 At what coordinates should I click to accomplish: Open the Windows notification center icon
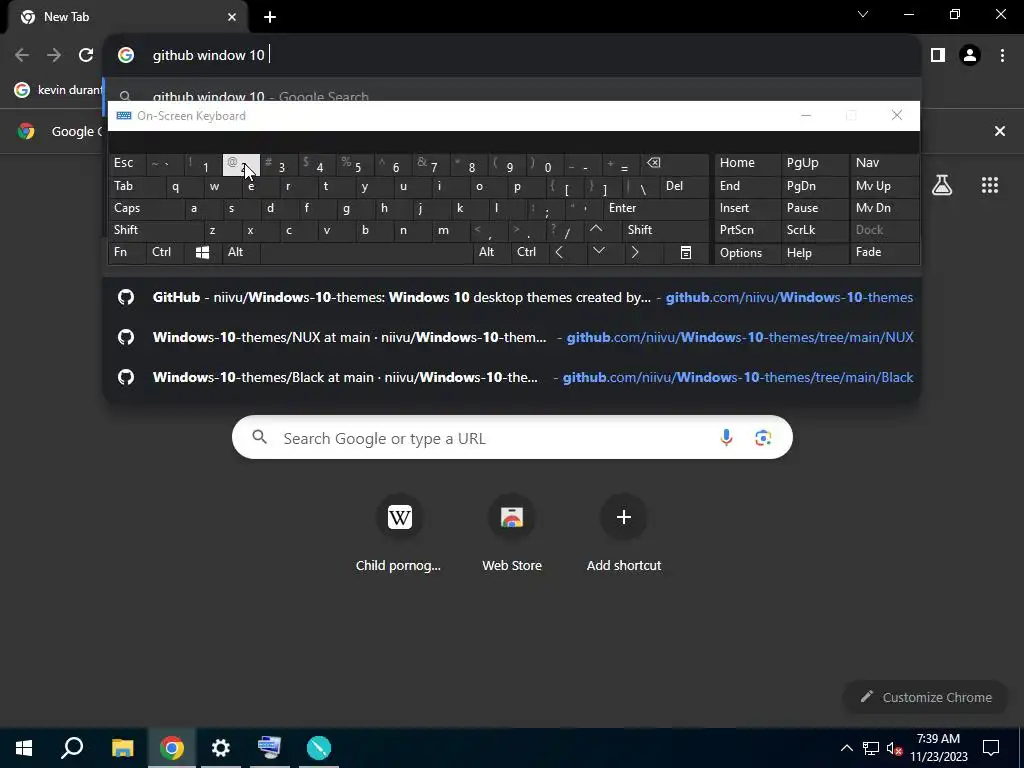coord(991,748)
